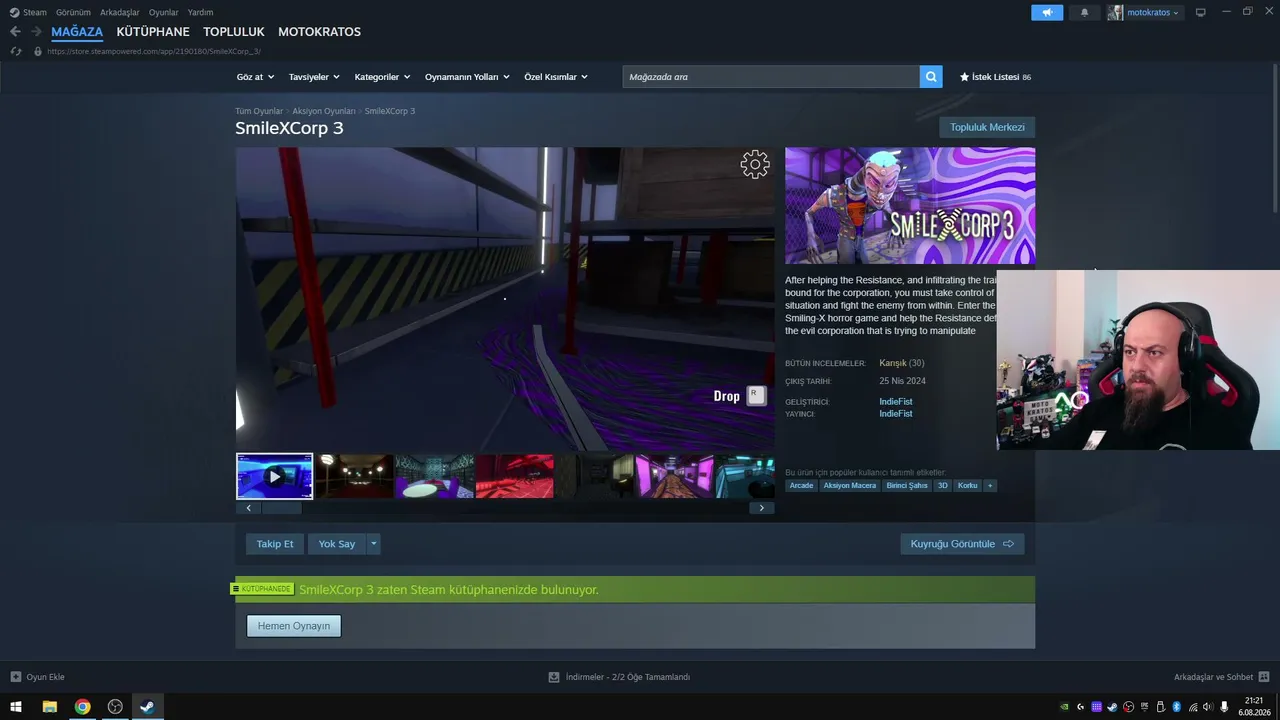Switch to the TOPLULUK tab

coord(234,32)
